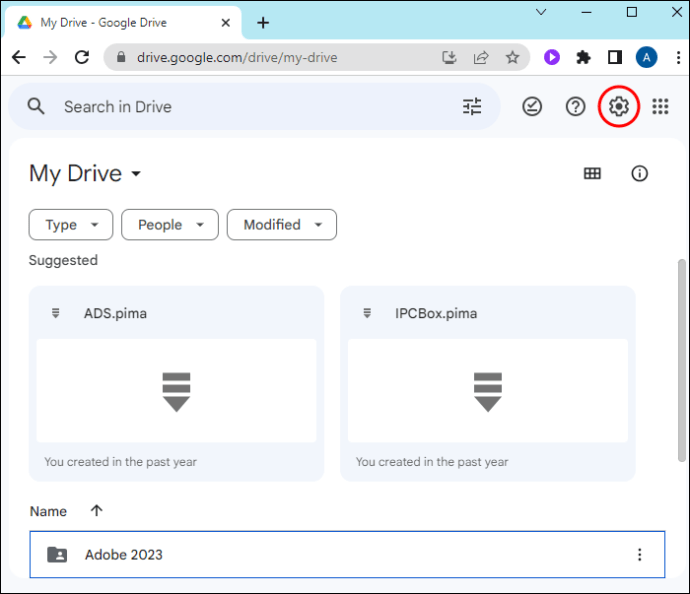The height and width of the screenshot is (594, 690).
Task: Open the Chrome three-dot menu
Action: click(678, 57)
